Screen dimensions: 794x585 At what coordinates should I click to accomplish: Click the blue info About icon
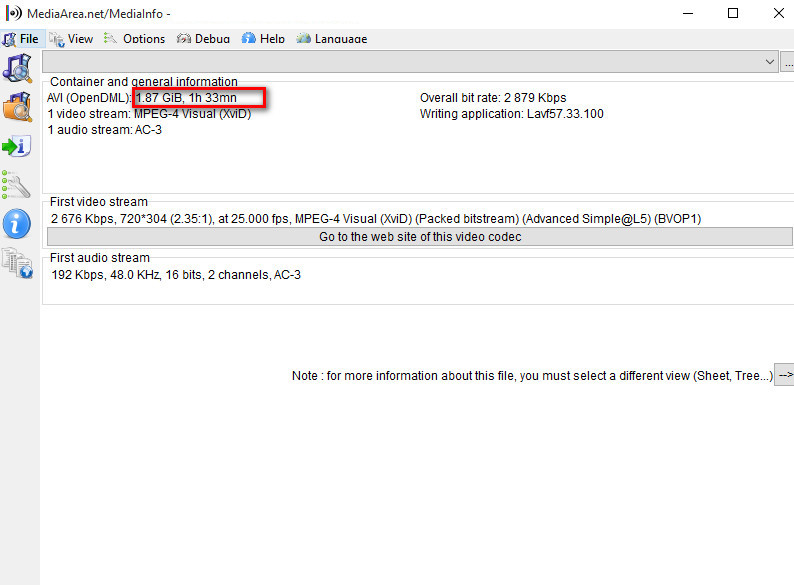coord(17,223)
